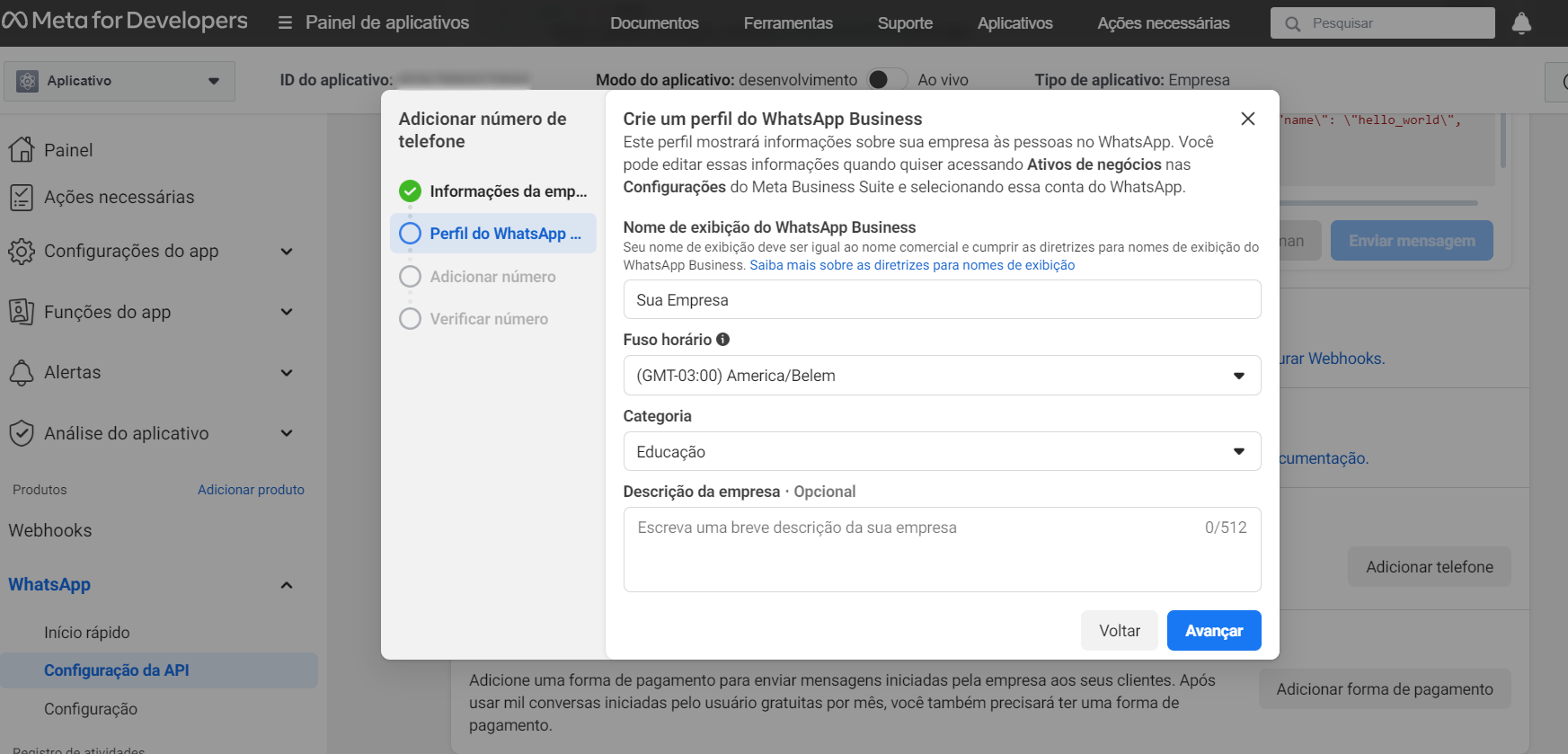
Task: Click the Perfil do WhatsApp step label
Action: click(505, 234)
